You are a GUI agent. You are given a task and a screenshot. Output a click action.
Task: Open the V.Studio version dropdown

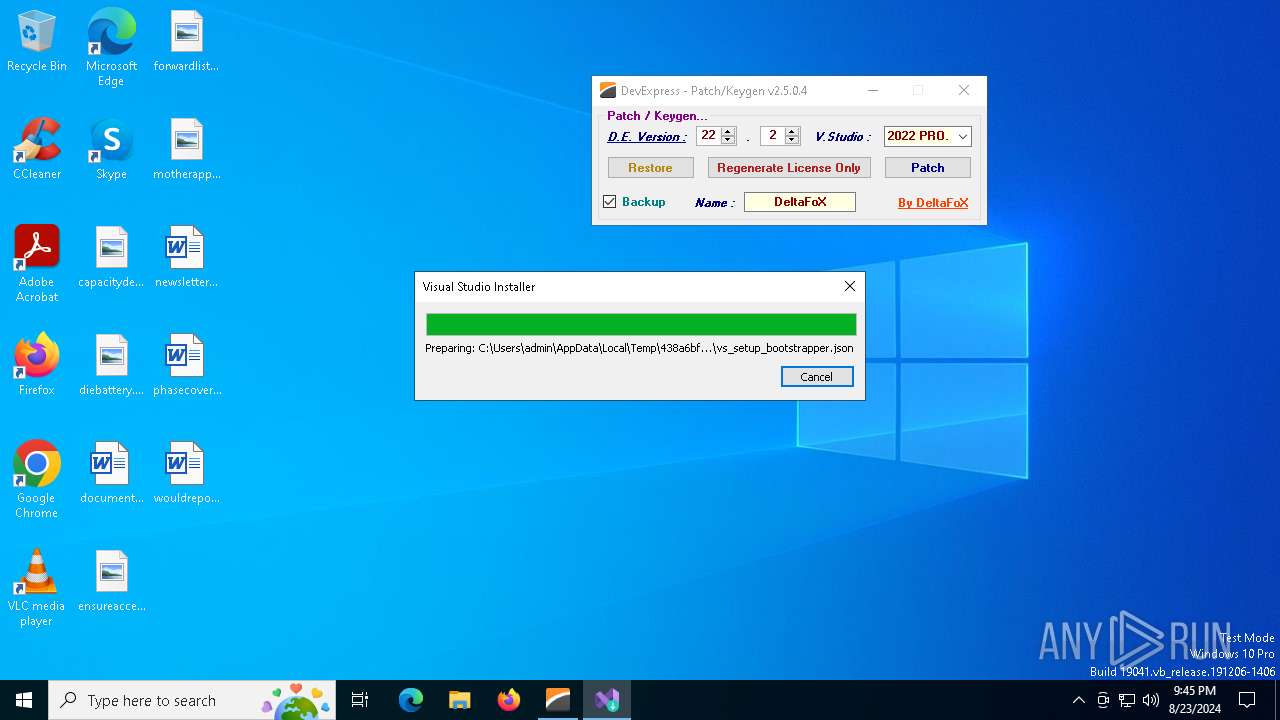click(x=963, y=136)
